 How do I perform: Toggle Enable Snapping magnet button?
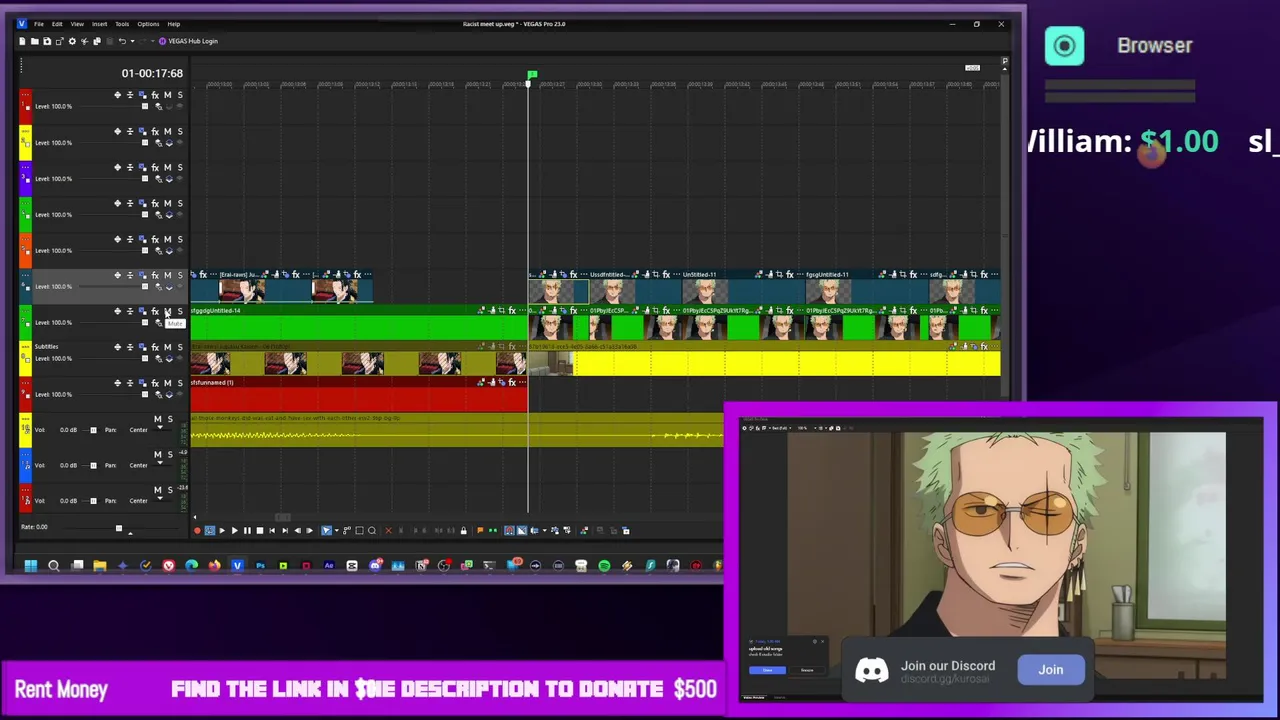pyautogui.click(x=509, y=531)
